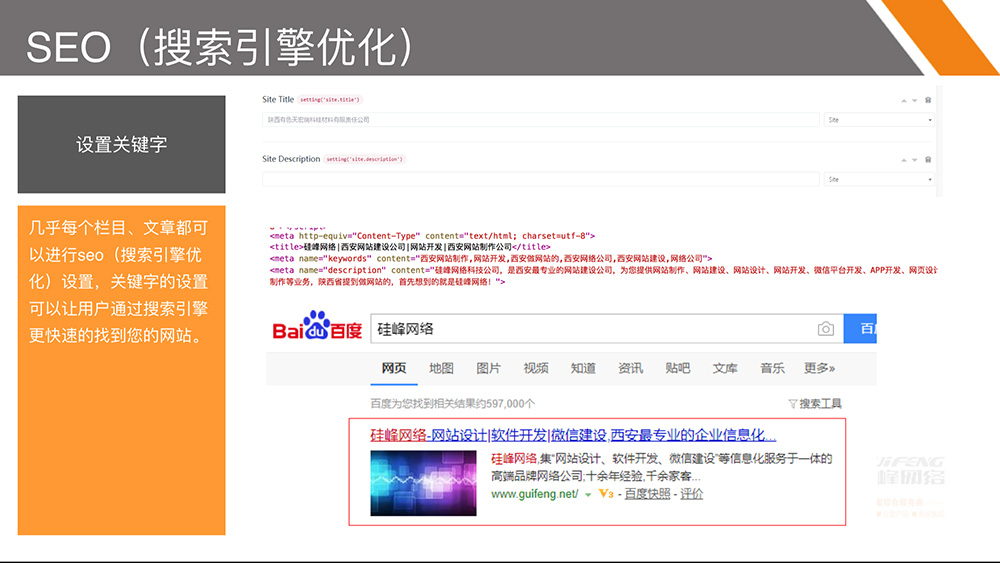
Task: Click the Baidu logo
Action: click(x=317, y=326)
